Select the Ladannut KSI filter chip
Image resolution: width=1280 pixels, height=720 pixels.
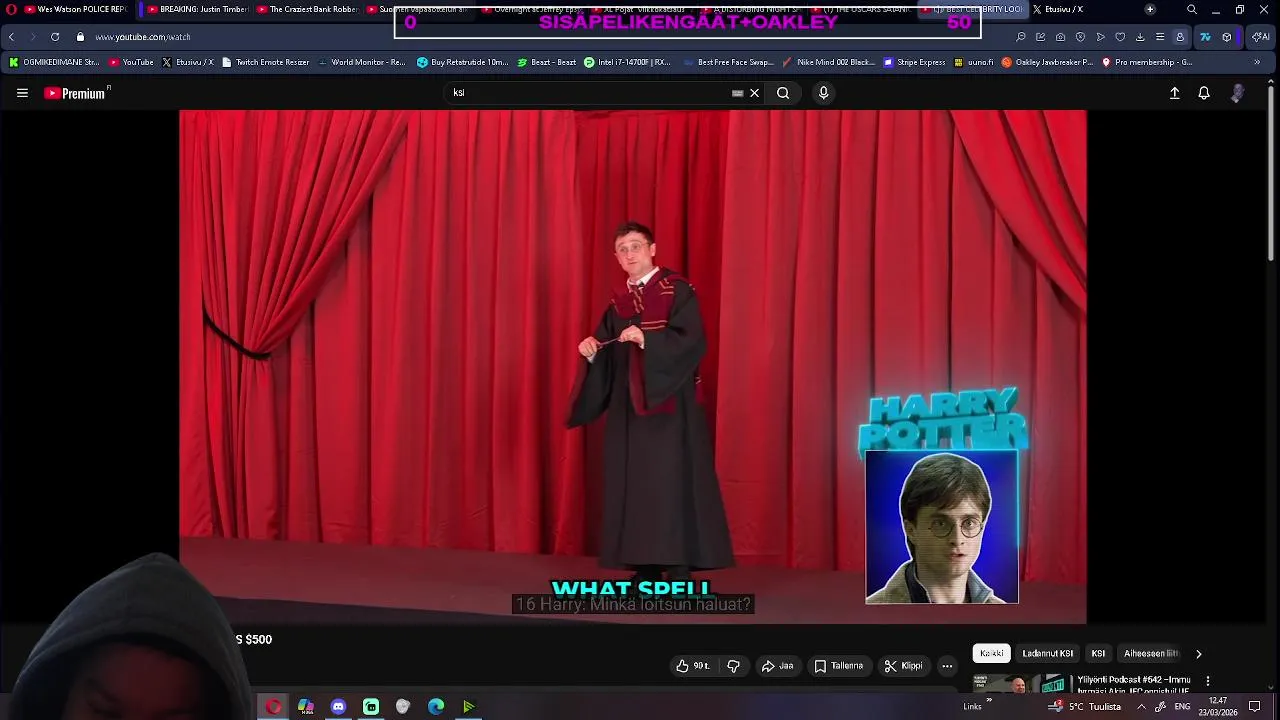tap(1047, 653)
